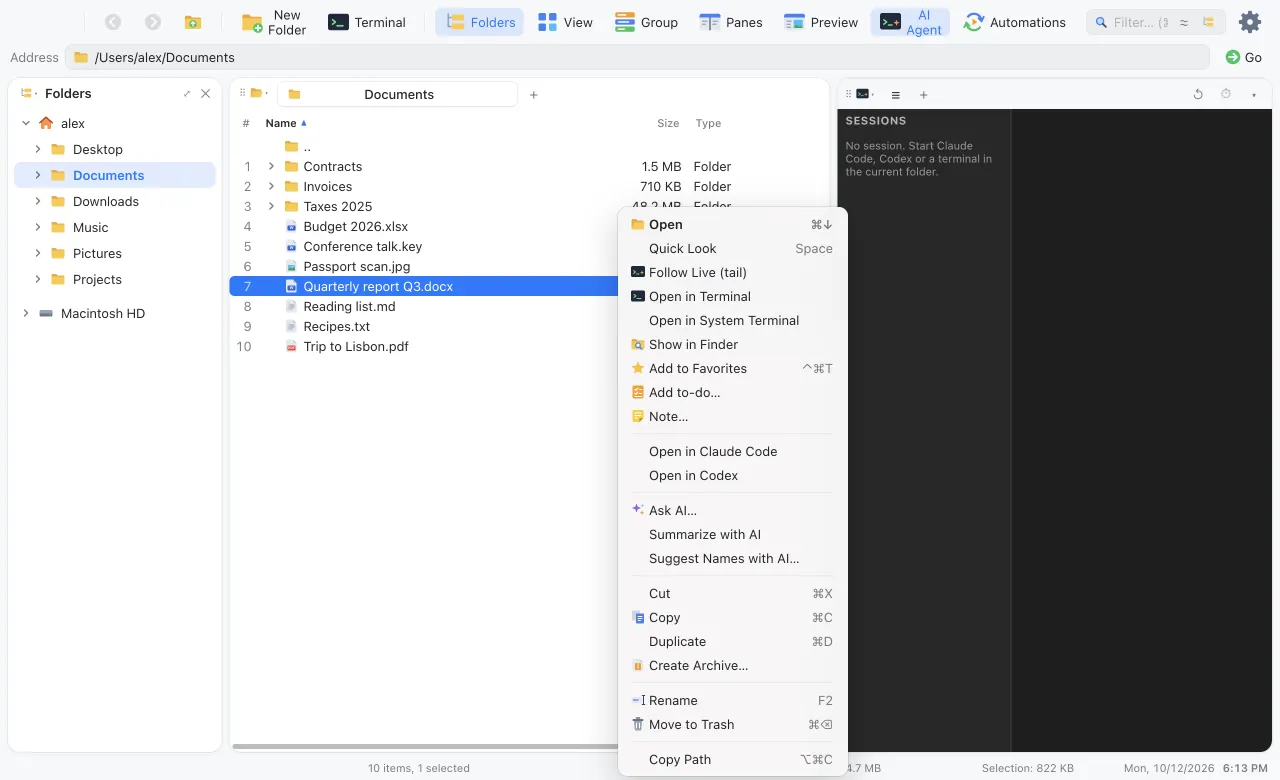Toggle the approximate-match icon in filter box

(1184, 22)
